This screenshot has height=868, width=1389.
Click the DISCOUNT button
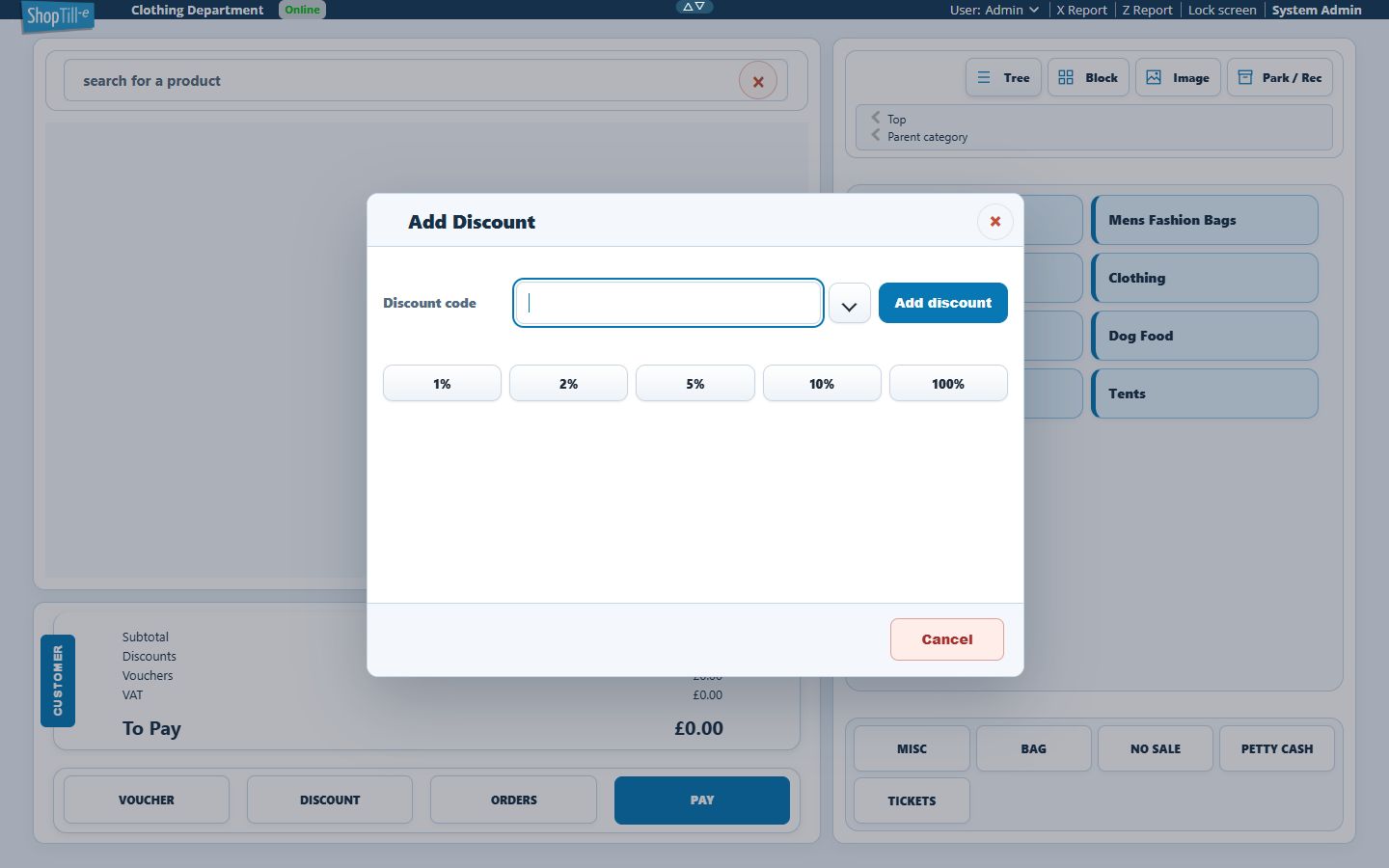pos(330,800)
